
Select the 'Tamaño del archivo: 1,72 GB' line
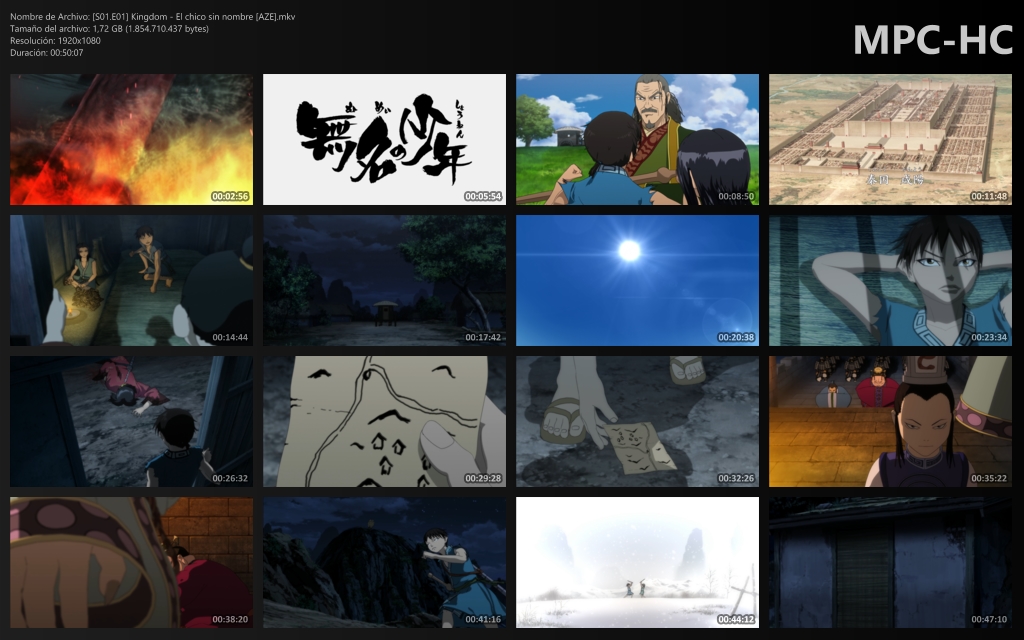[x=110, y=29]
